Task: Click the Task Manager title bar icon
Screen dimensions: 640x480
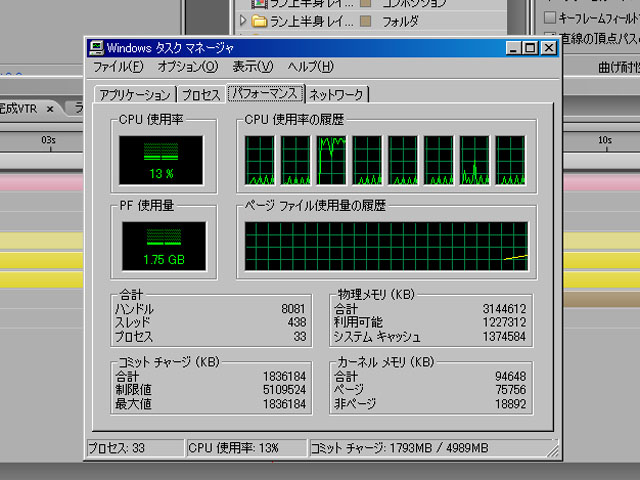Action: point(96,48)
